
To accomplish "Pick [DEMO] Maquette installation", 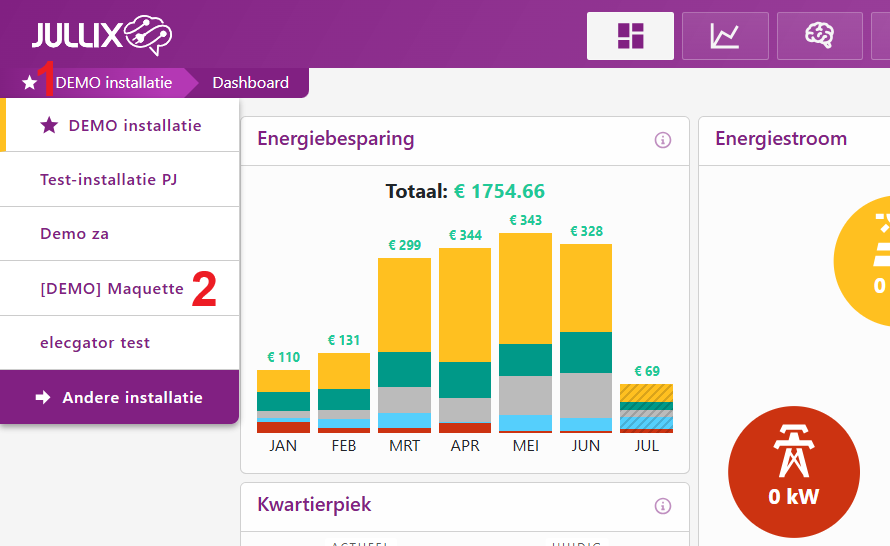I will coord(112,289).
